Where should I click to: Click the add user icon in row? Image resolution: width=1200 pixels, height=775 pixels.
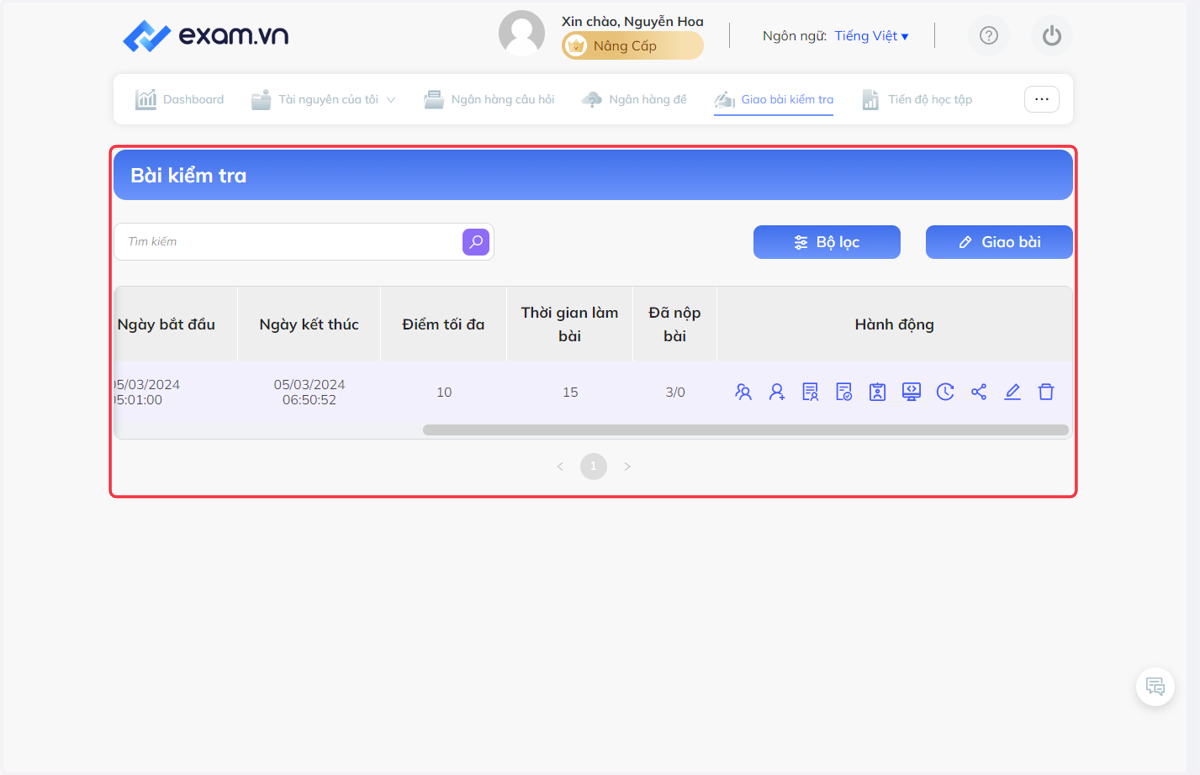777,392
